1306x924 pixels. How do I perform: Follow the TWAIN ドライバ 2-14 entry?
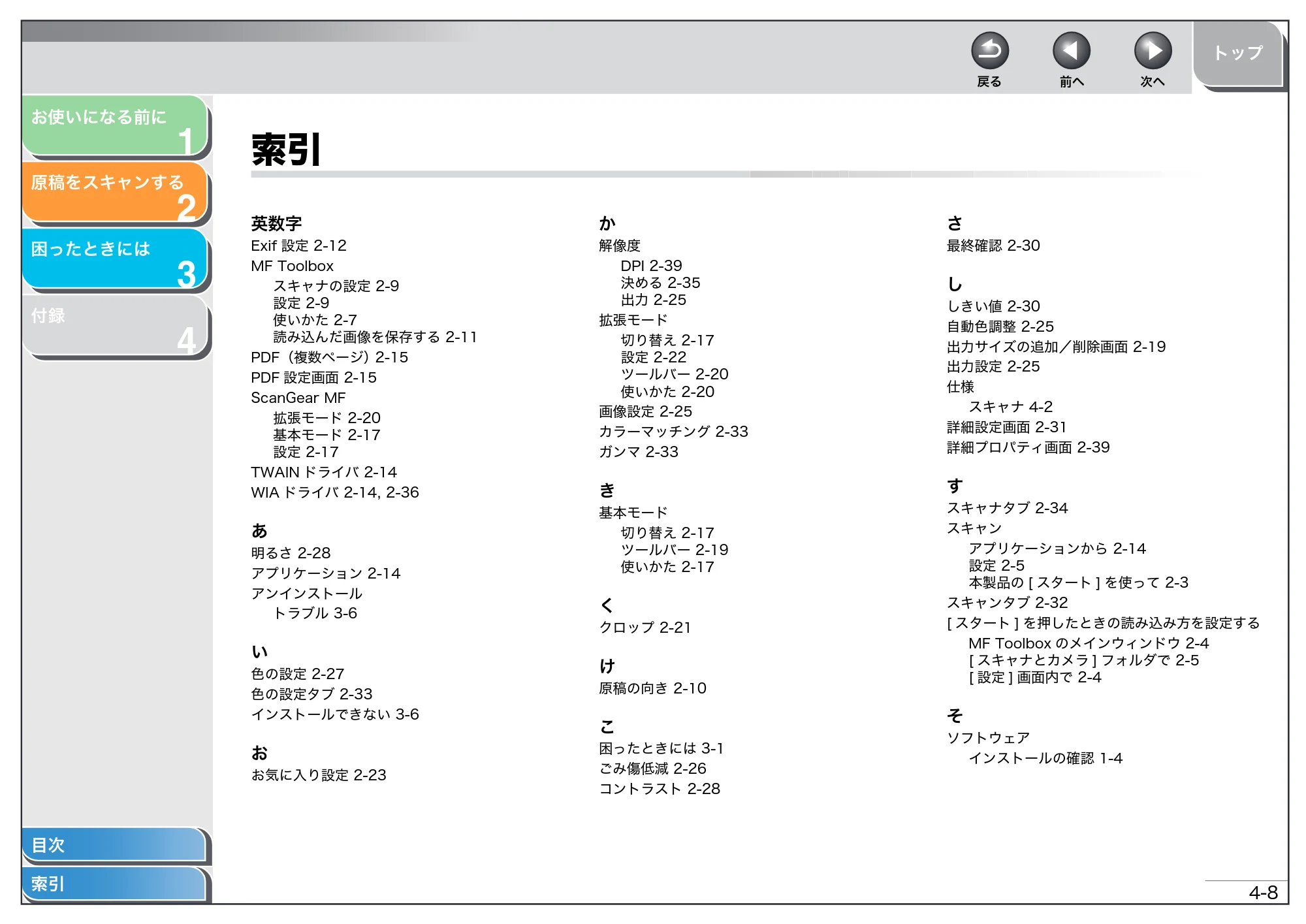323,472
